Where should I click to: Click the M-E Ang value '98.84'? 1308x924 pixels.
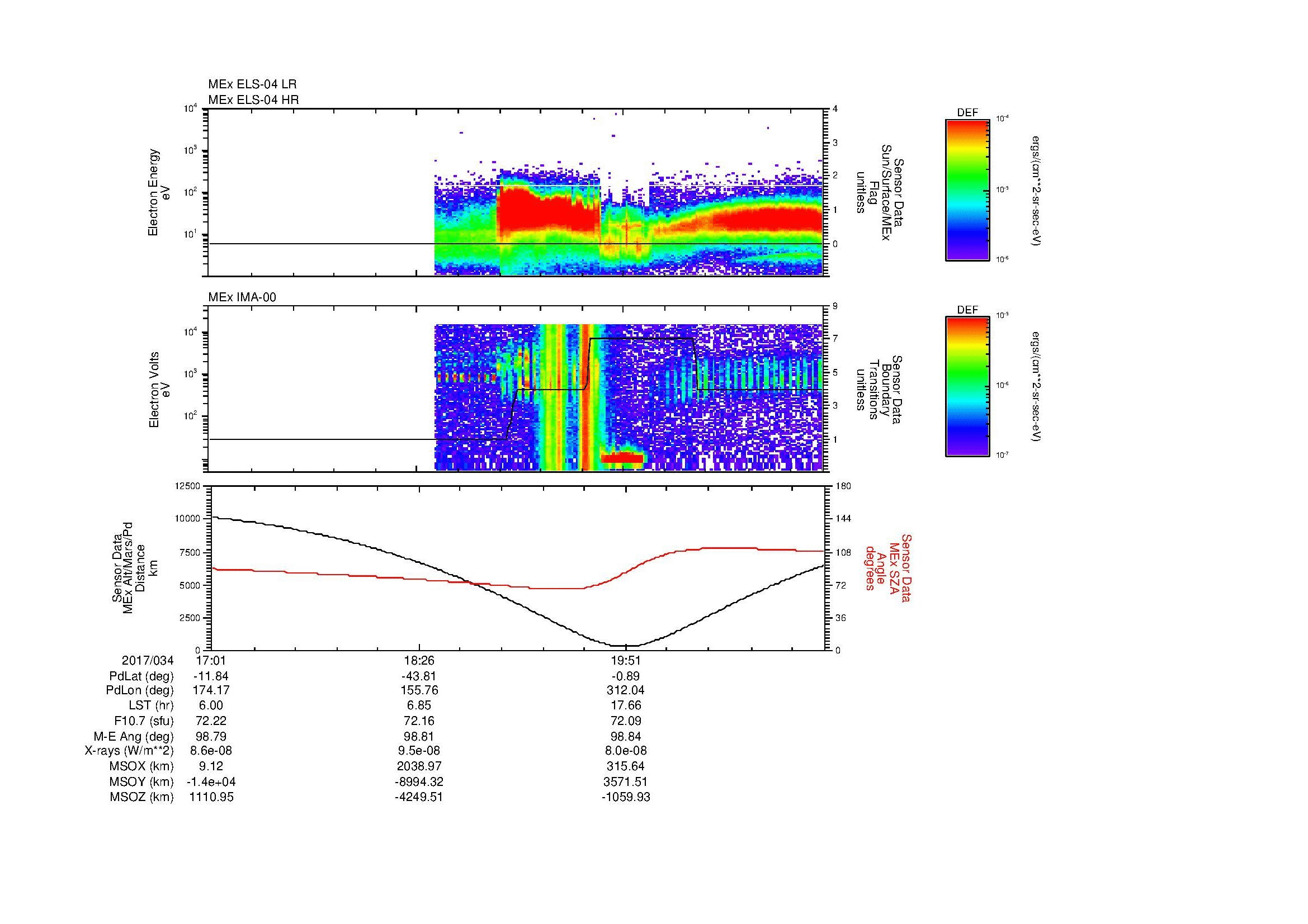coord(626,736)
